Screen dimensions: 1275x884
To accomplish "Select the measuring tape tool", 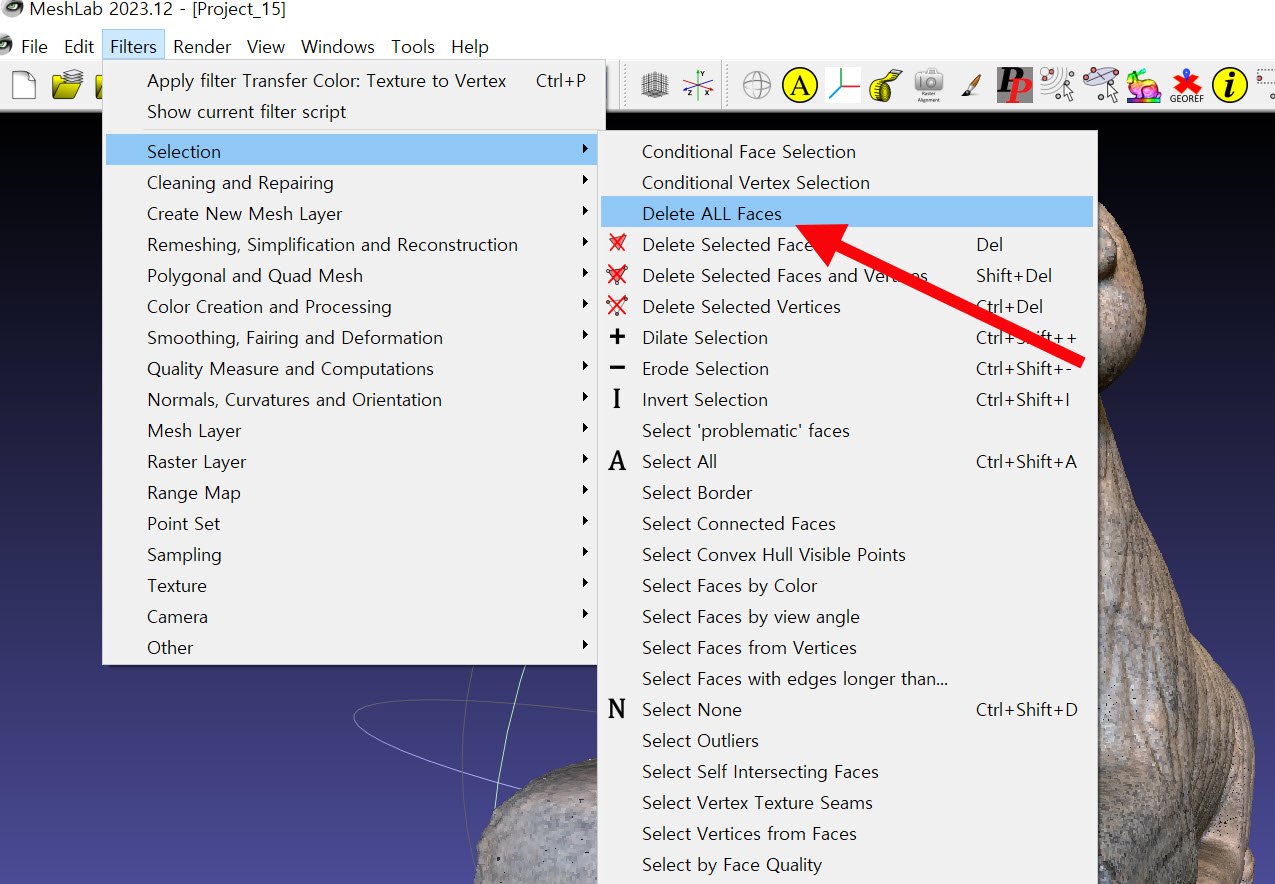I will point(886,85).
